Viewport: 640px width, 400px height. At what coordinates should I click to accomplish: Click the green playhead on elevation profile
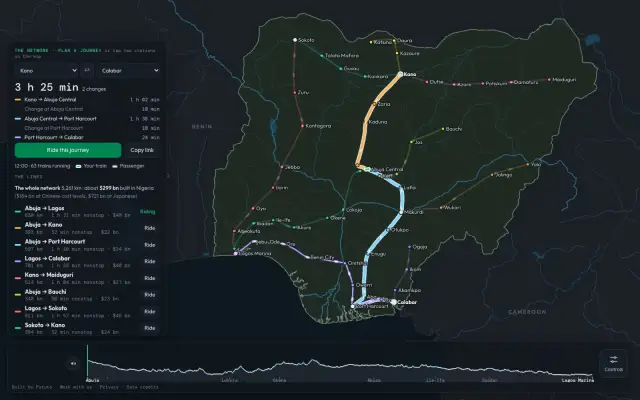(87, 361)
